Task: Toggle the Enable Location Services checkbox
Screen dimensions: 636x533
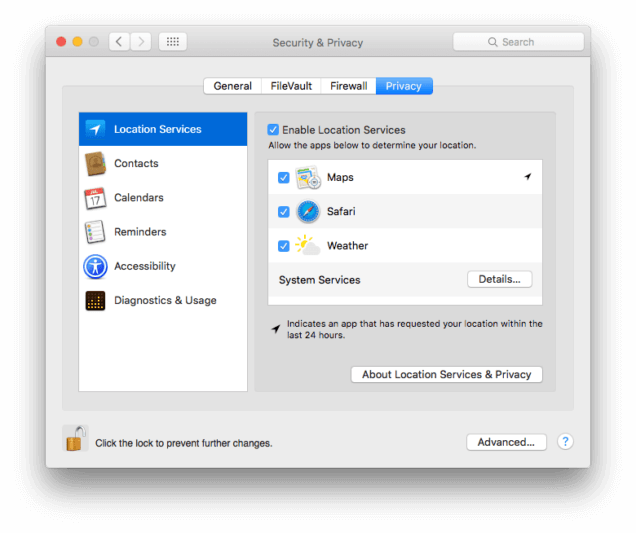Action: (273, 130)
